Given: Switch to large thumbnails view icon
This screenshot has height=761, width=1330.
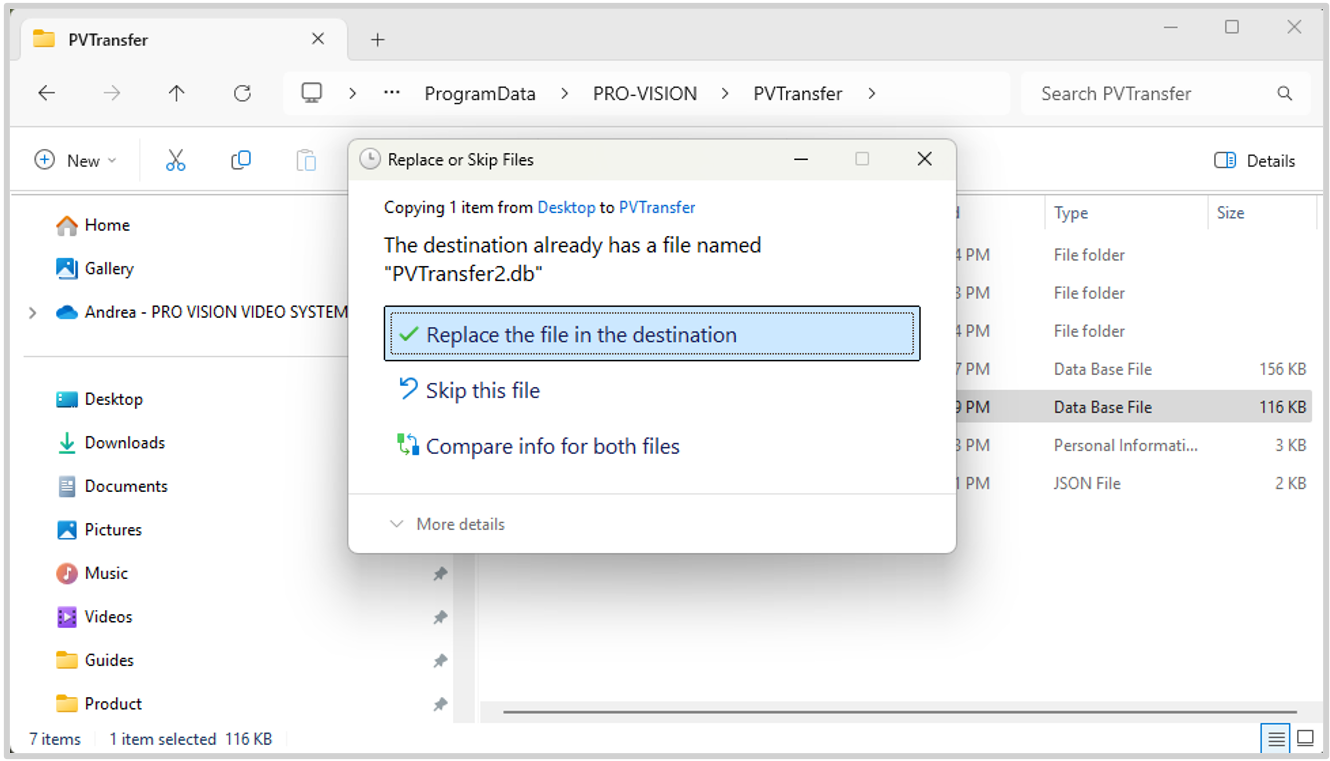Looking at the screenshot, I should coord(1305,739).
